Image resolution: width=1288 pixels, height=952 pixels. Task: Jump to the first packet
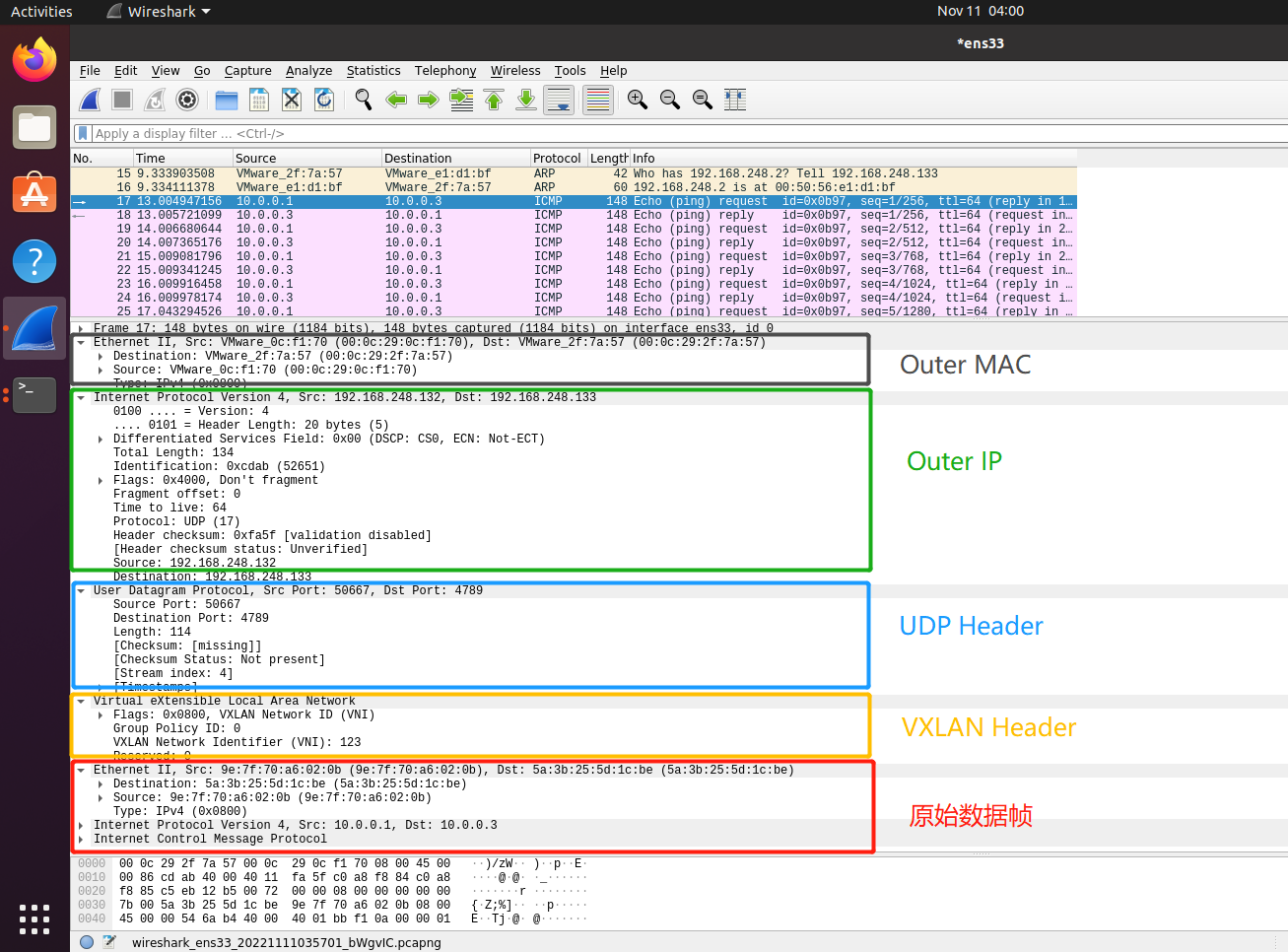tap(494, 100)
